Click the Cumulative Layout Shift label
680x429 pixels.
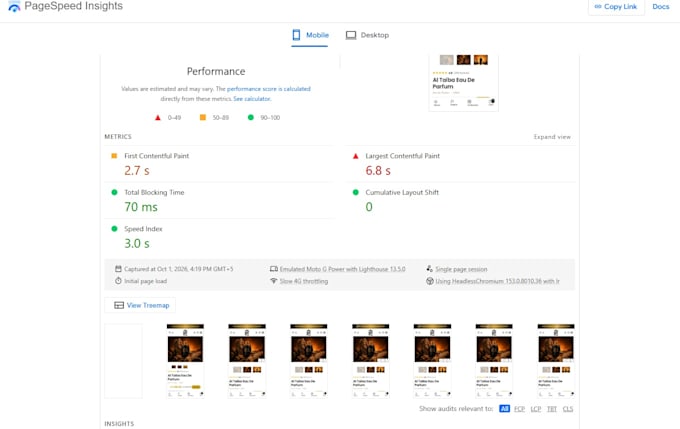click(x=402, y=192)
